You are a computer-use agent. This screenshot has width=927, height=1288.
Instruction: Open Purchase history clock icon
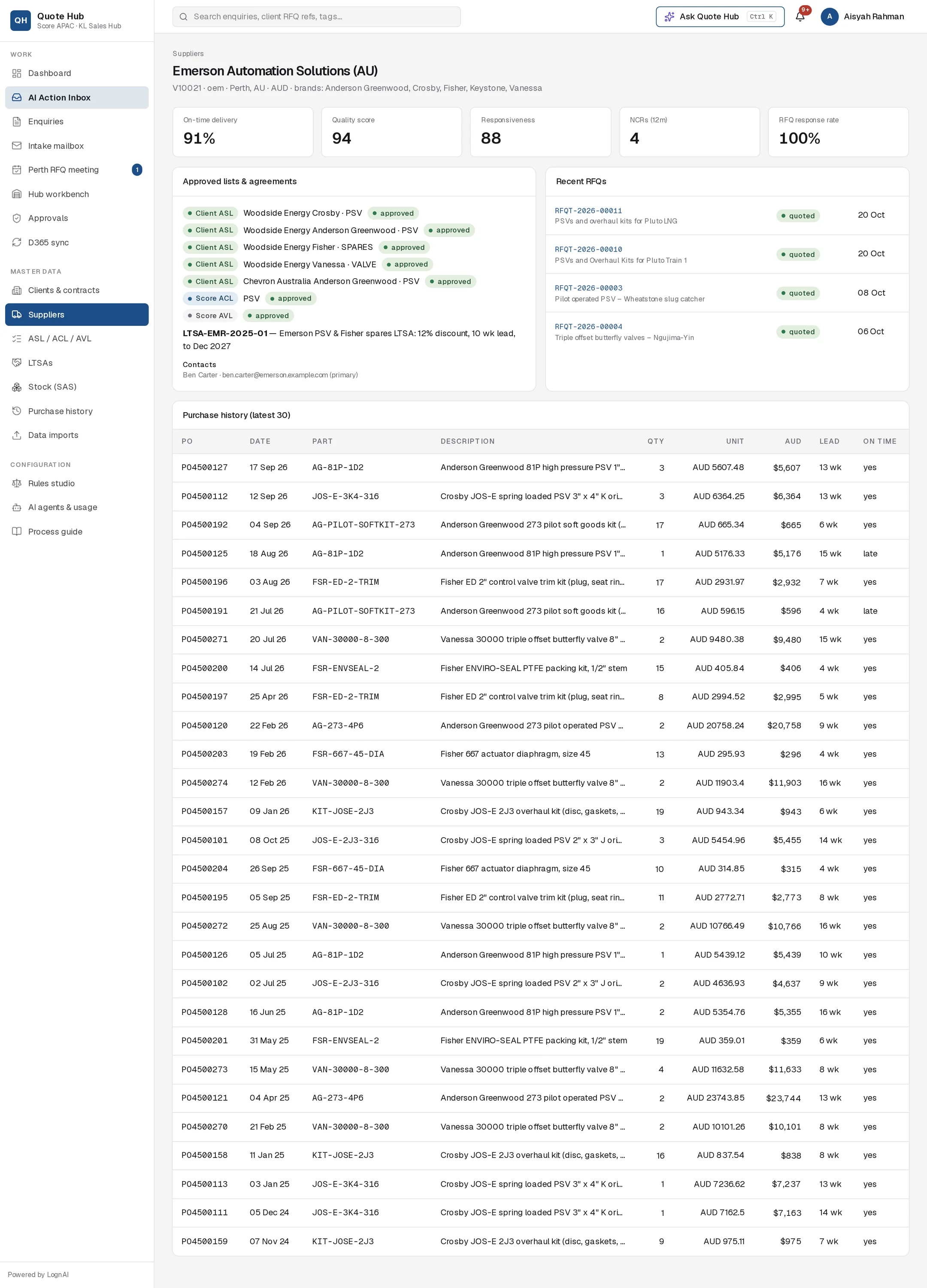pos(17,411)
